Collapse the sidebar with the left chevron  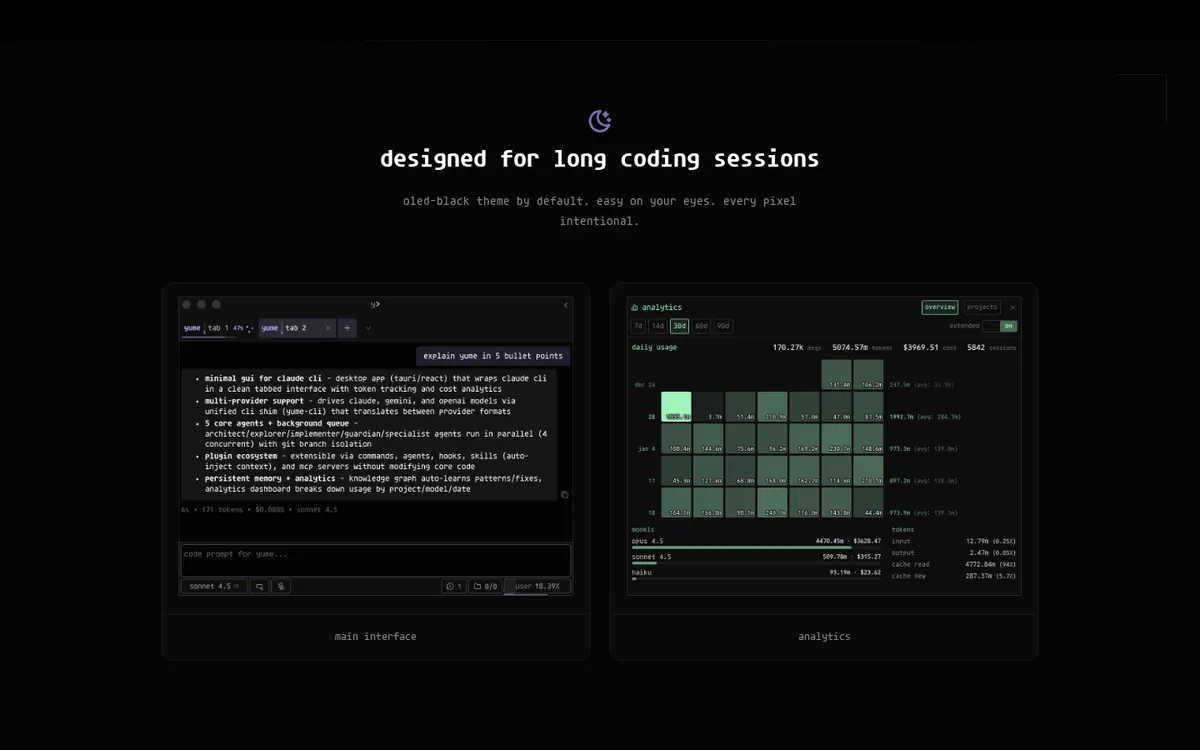pyautogui.click(x=566, y=305)
